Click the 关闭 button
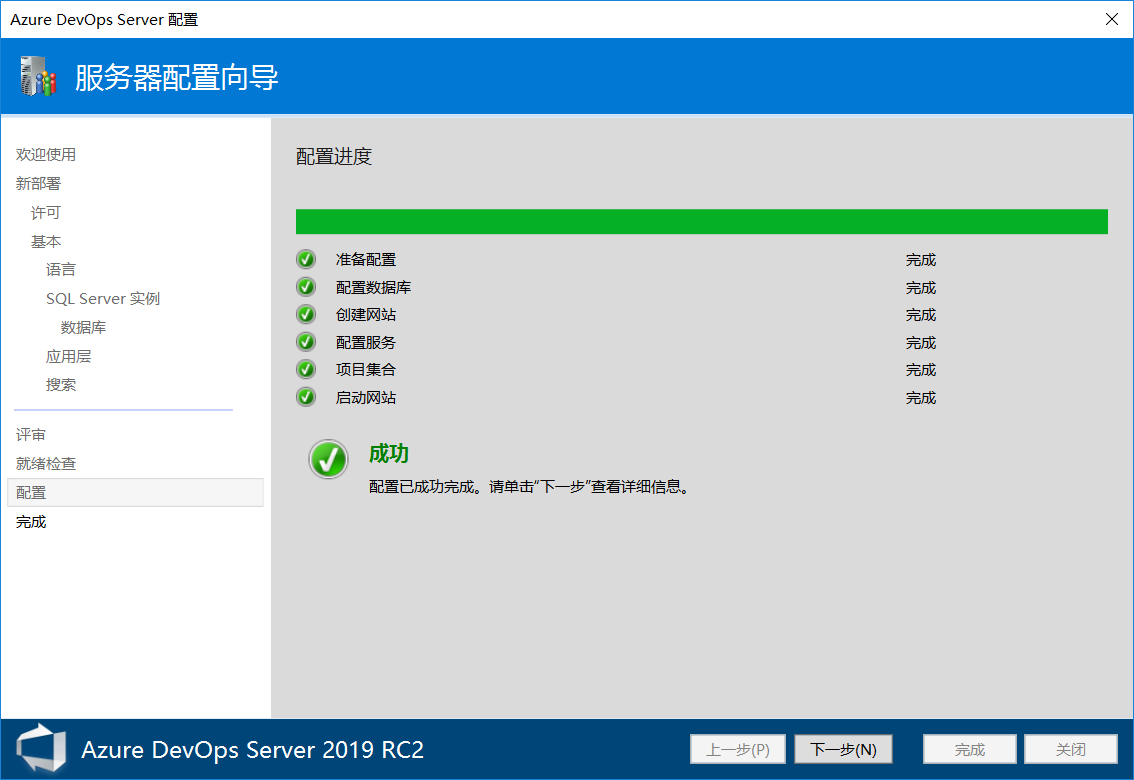 coord(1070,748)
